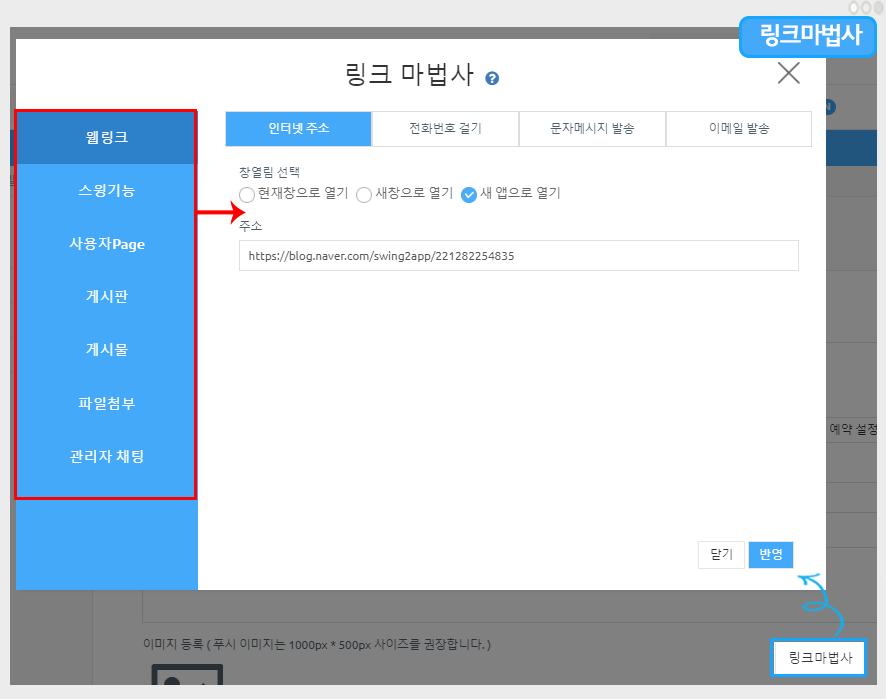Switch to 인터넷 주소 tab
886x699 pixels.
298,129
